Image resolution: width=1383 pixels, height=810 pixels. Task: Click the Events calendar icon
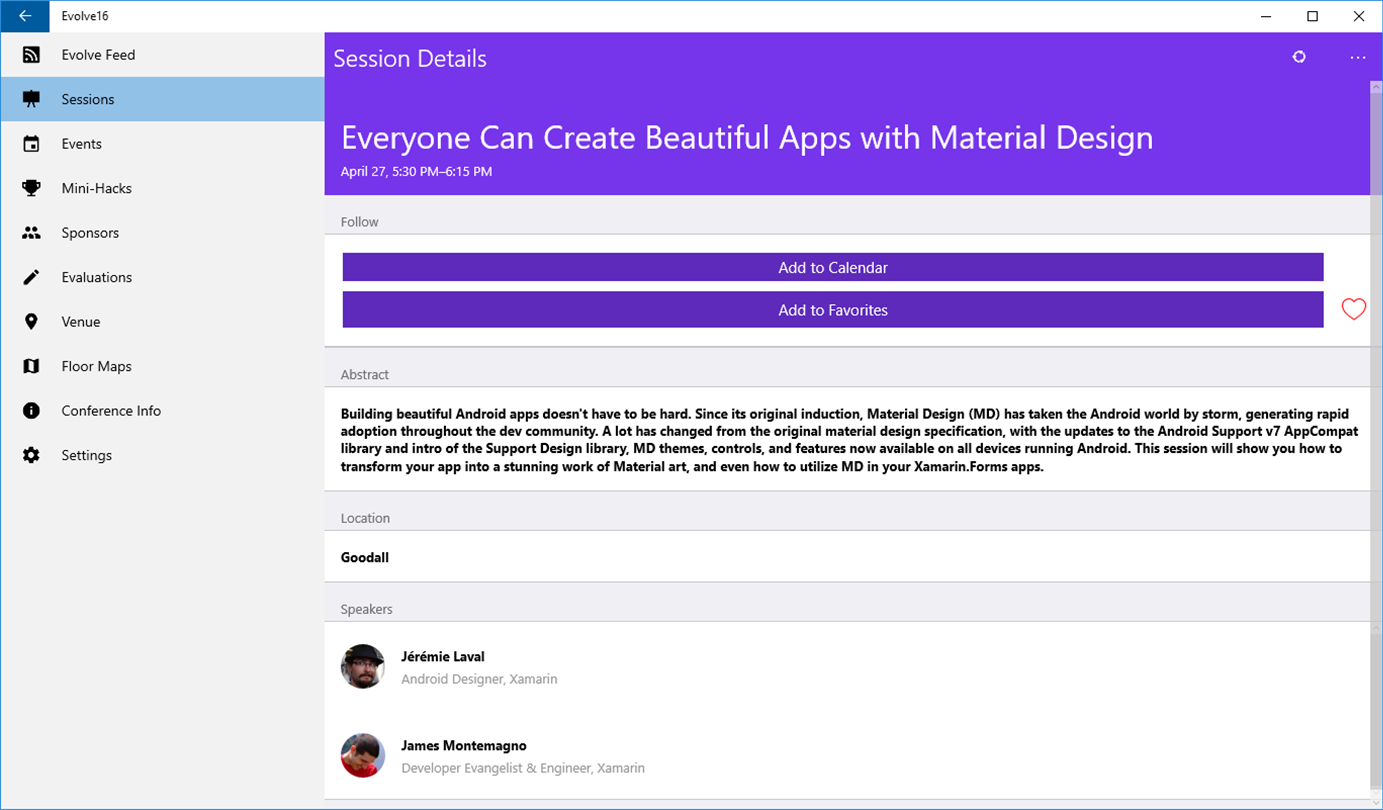pyautogui.click(x=31, y=144)
